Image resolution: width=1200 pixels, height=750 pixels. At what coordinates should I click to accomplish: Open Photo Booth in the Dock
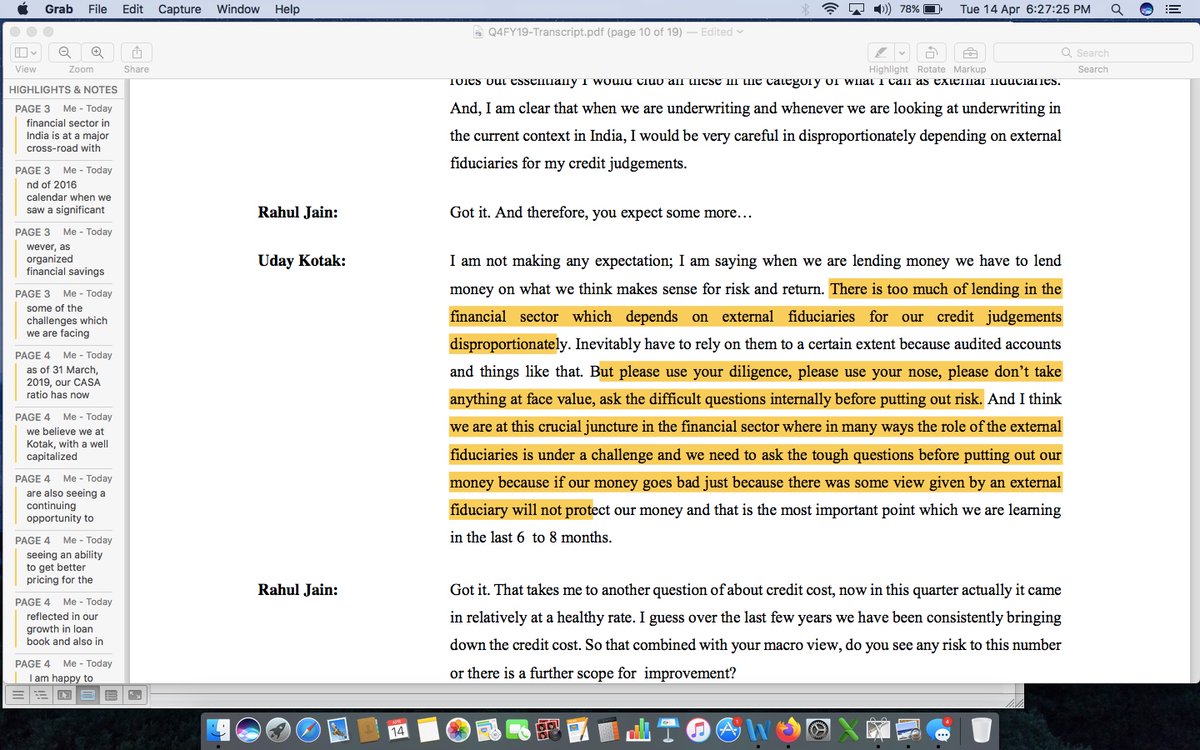click(x=548, y=730)
